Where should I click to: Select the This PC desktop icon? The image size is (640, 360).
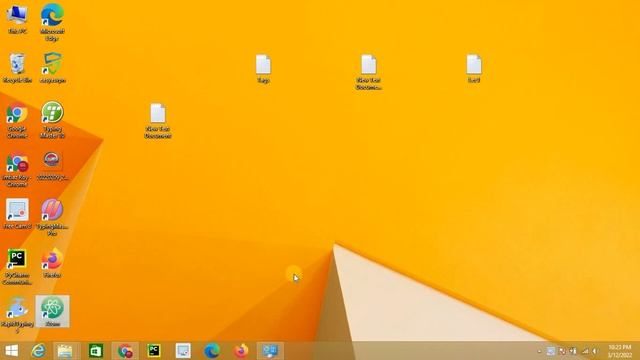(x=17, y=19)
